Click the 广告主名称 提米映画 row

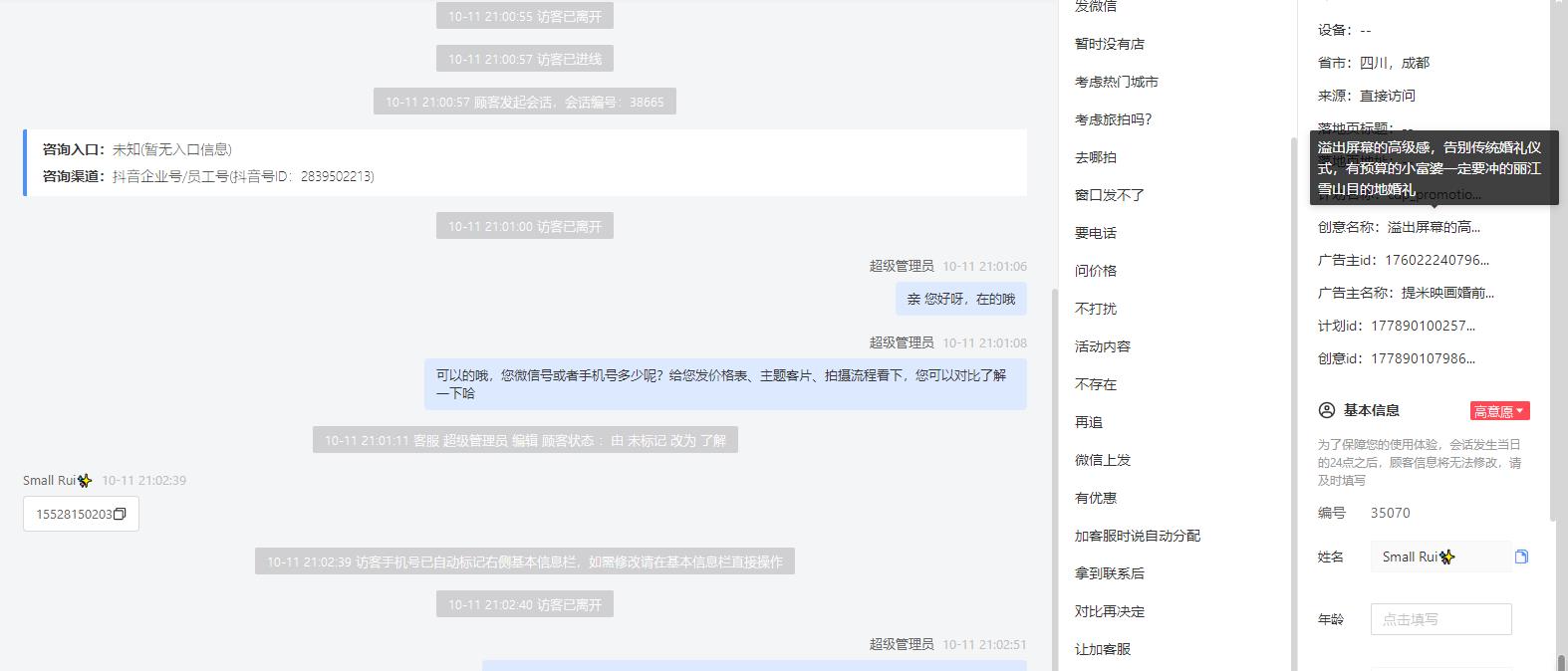pos(1406,293)
